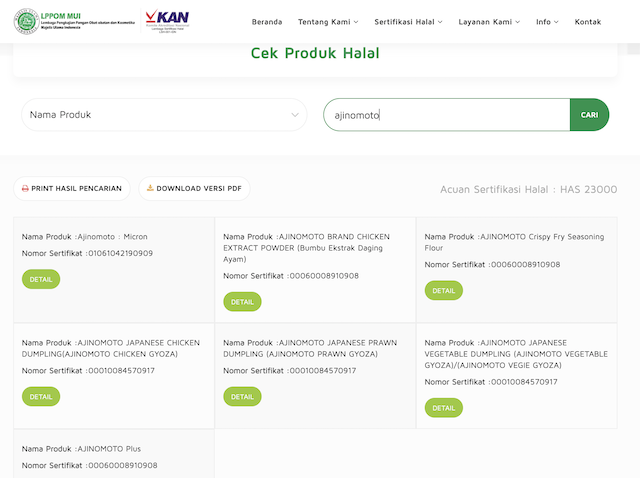View Detail for Japanese Vegetable Dumpling

tap(444, 407)
